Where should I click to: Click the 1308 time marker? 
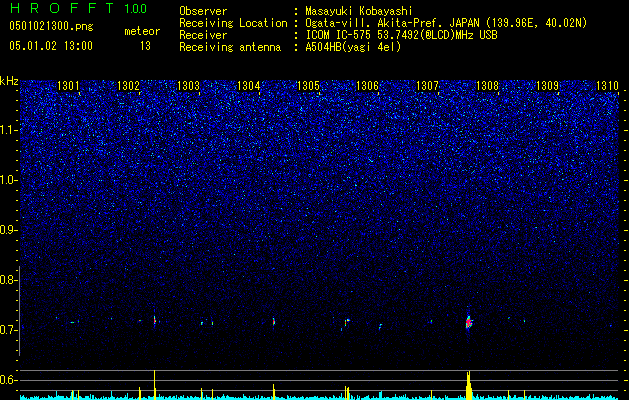coord(487,85)
